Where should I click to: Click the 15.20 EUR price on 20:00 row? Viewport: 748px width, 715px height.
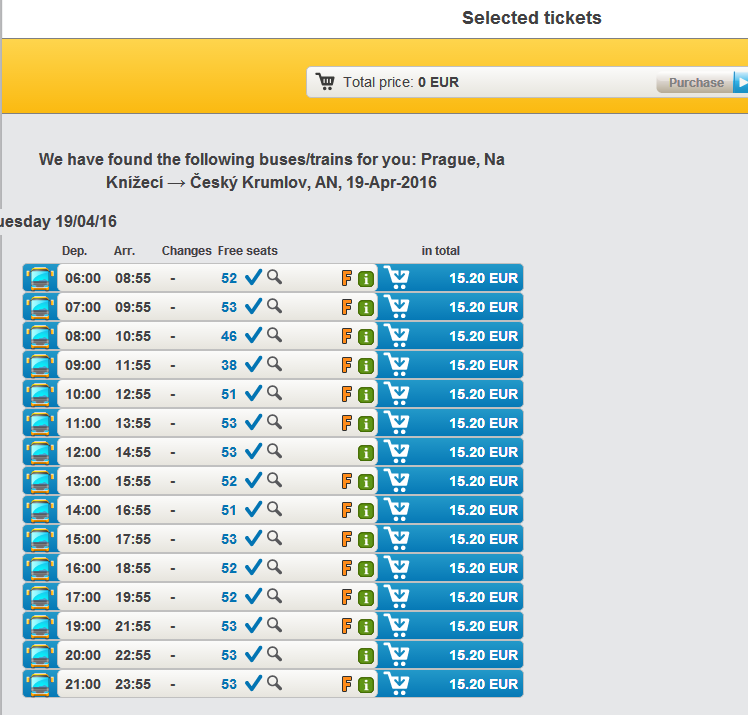[x=484, y=655]
